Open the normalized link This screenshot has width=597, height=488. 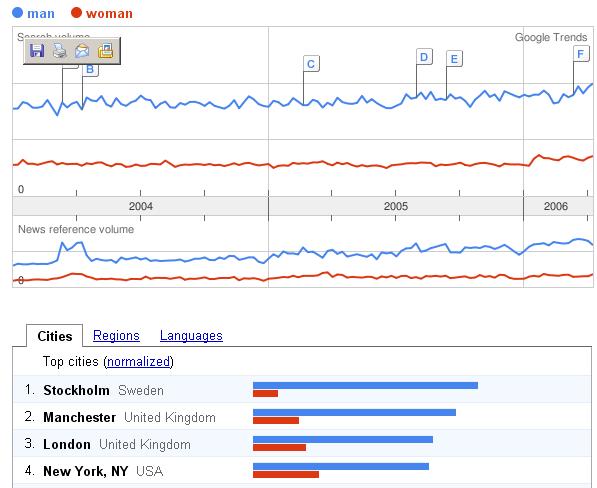click(x=139, y=362)
